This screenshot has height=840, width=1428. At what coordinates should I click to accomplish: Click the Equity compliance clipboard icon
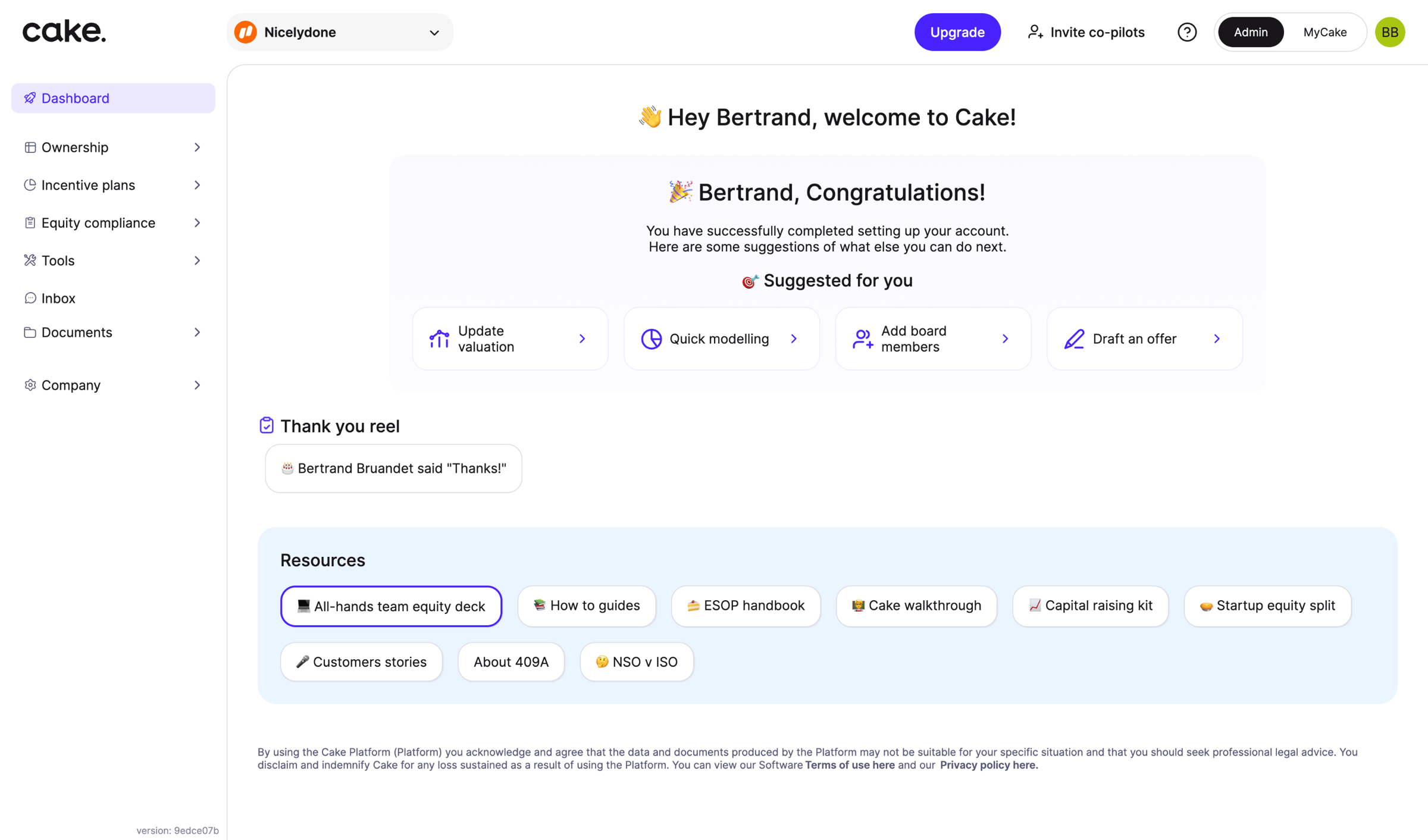pos(30,222)
